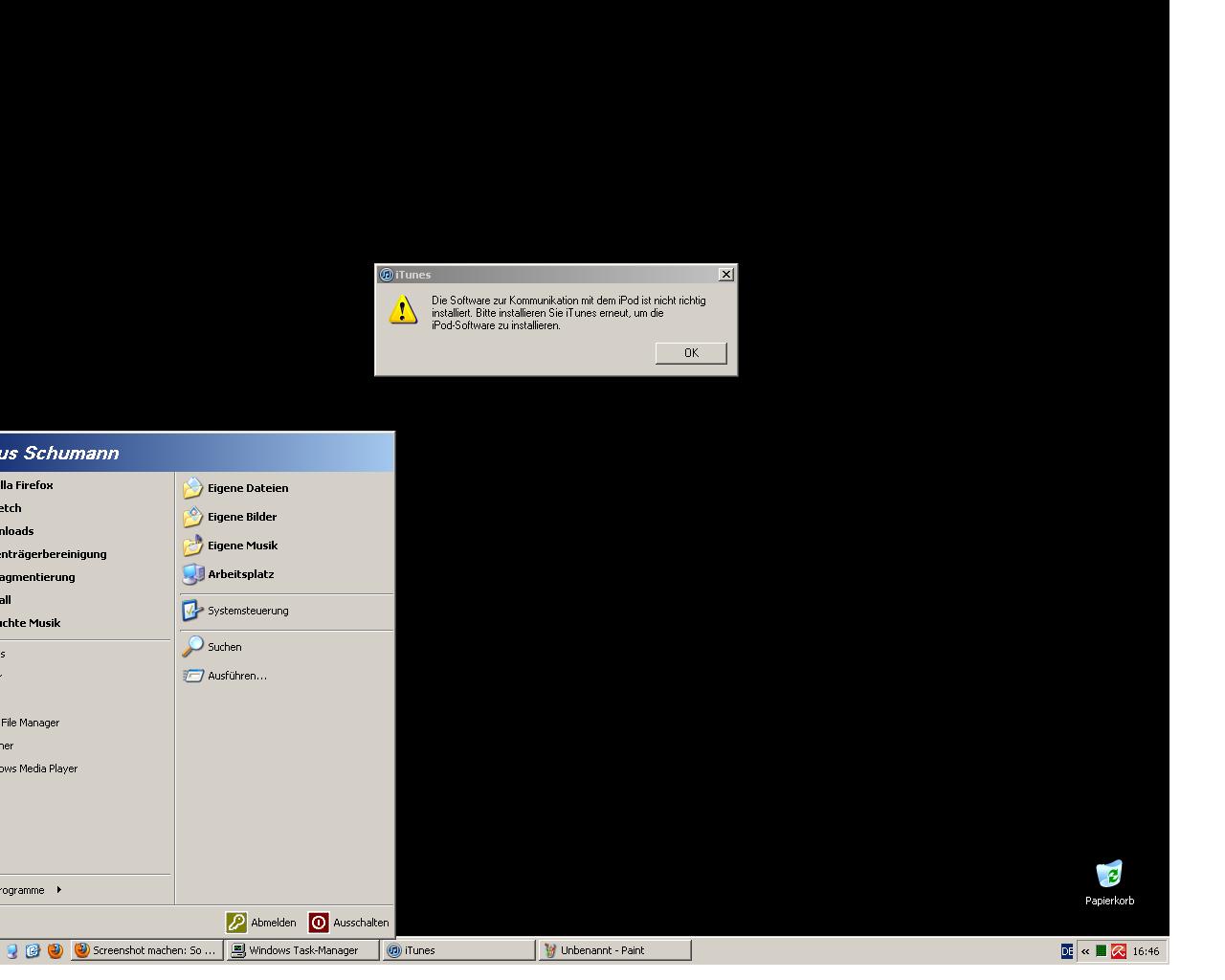The height and width of the screenshot is (980, 1225).
Task: Click the 16:46 taskbar clock
Action: pyautogui.click(x=1146, y=951)
